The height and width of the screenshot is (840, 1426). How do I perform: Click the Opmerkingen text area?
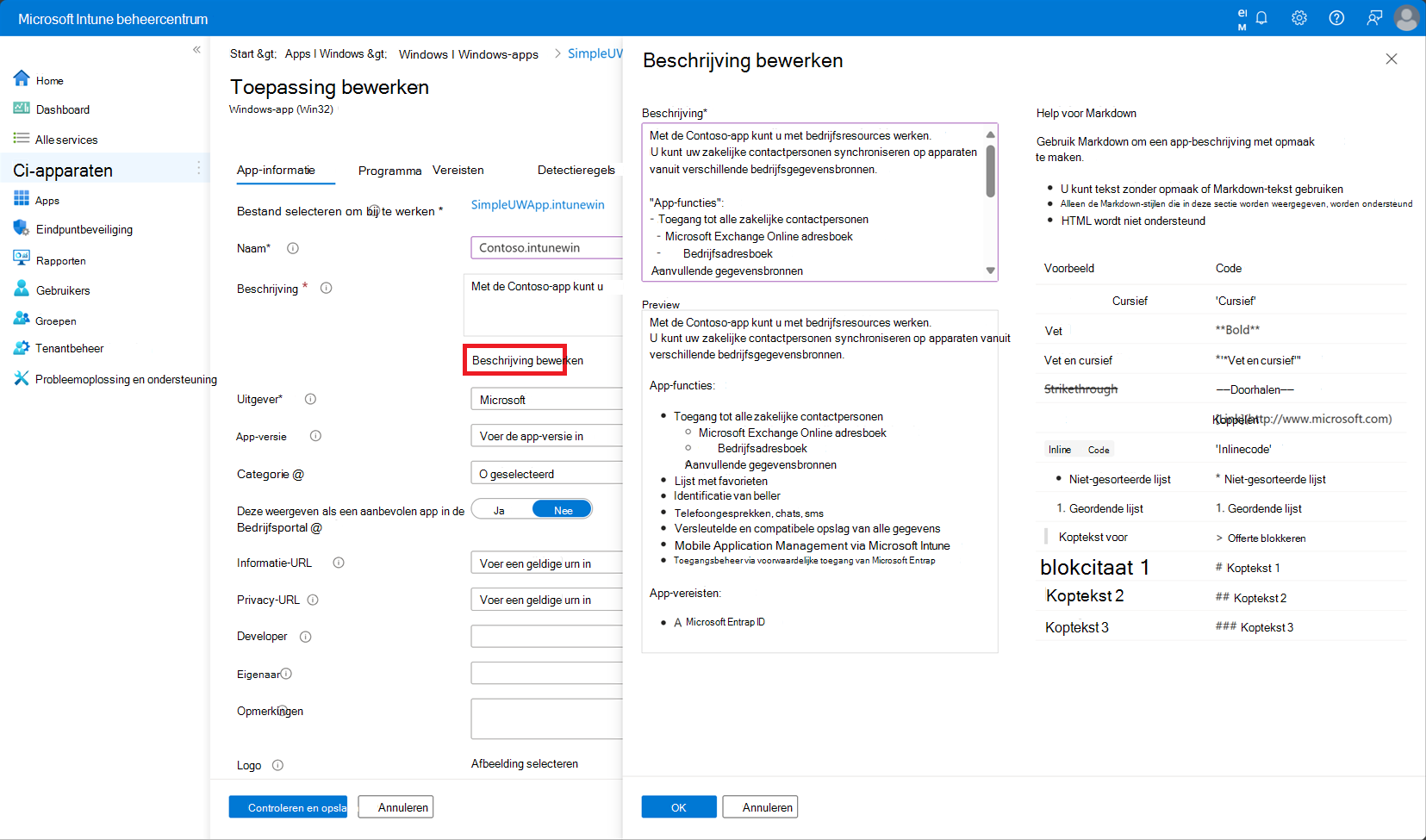coord(546,719)
